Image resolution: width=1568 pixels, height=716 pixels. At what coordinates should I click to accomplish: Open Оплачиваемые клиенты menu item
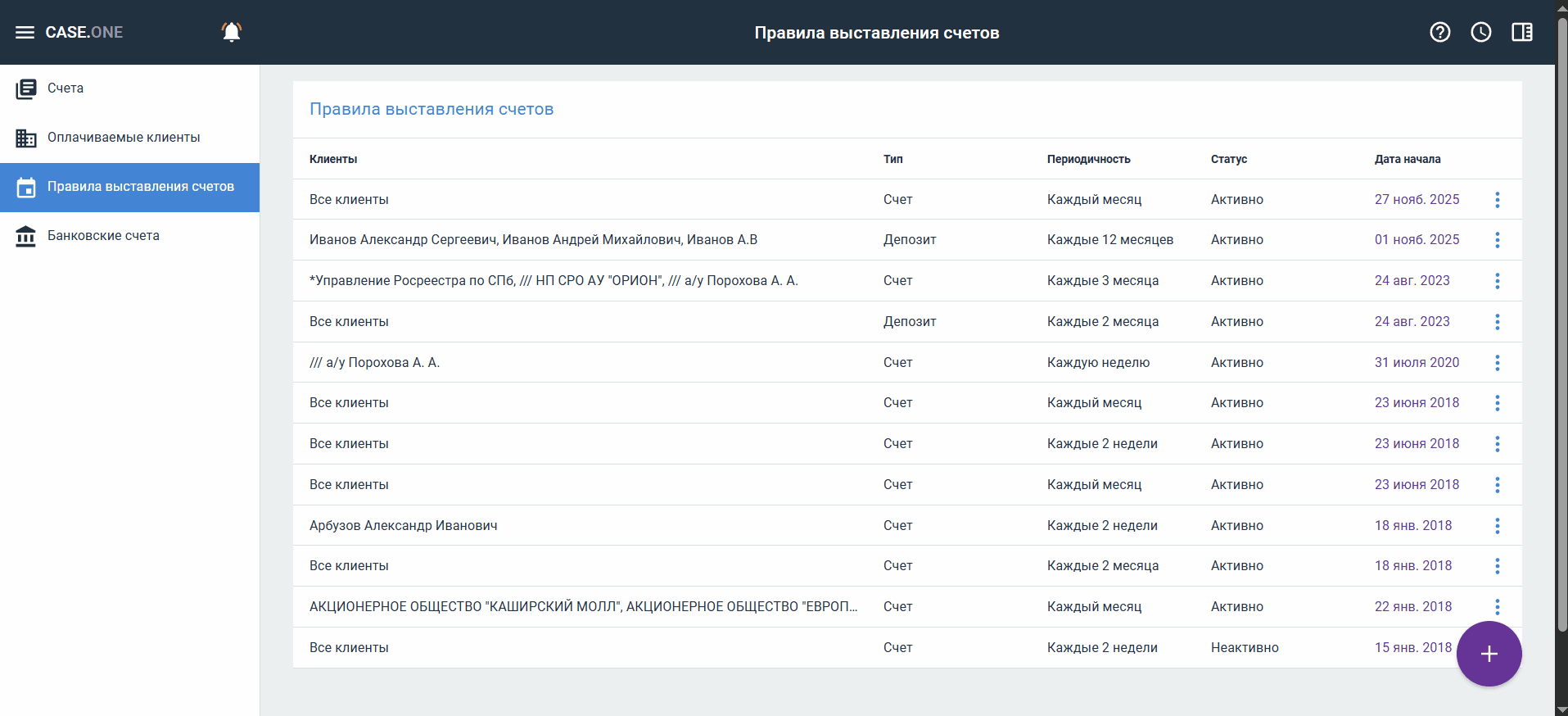(x=124, y=138)
